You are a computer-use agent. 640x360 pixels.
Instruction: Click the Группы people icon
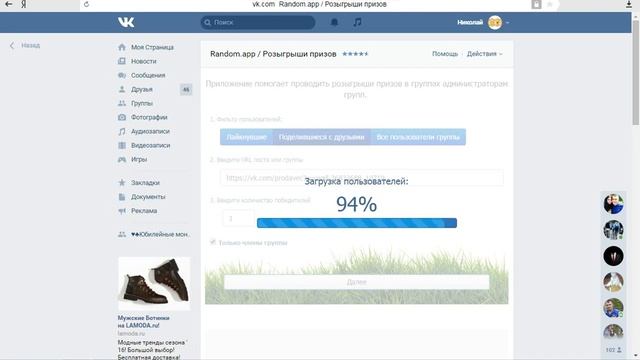[x=122, y=103]
